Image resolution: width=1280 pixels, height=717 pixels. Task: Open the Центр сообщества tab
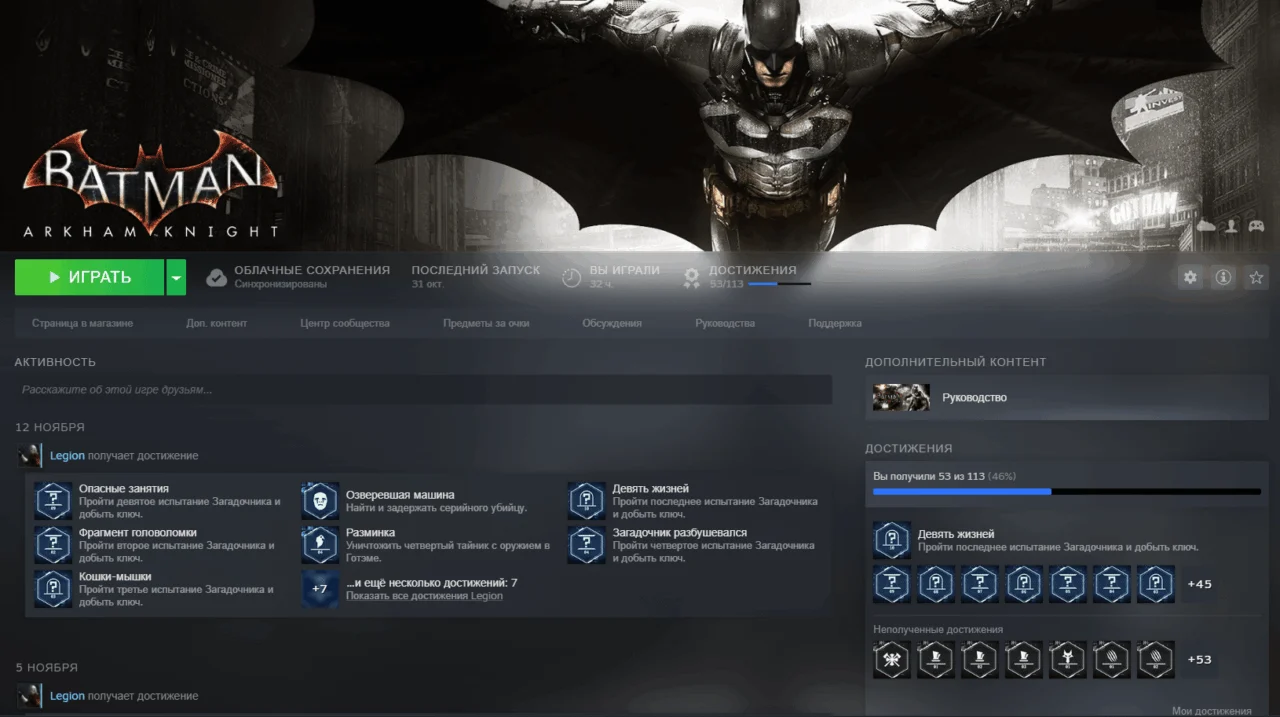click(345, 323)
